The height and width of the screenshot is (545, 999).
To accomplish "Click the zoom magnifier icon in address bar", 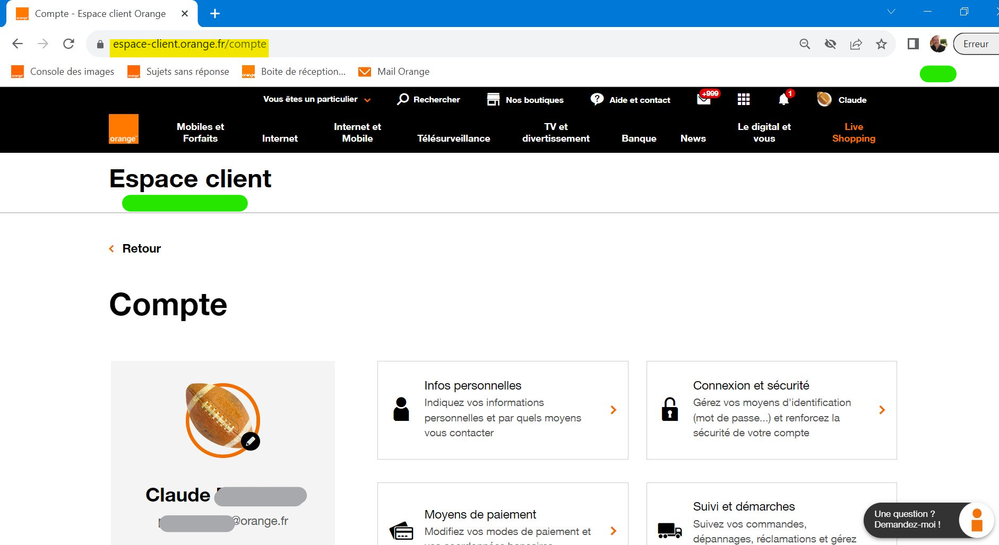I will point(805,44).
